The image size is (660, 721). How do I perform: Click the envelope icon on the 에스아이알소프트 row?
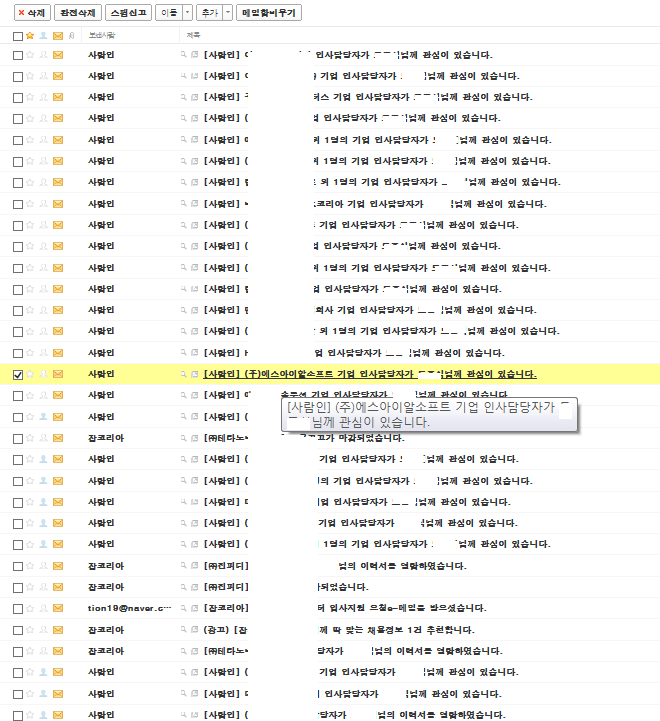pyautogui.click(x=58, y=374)
